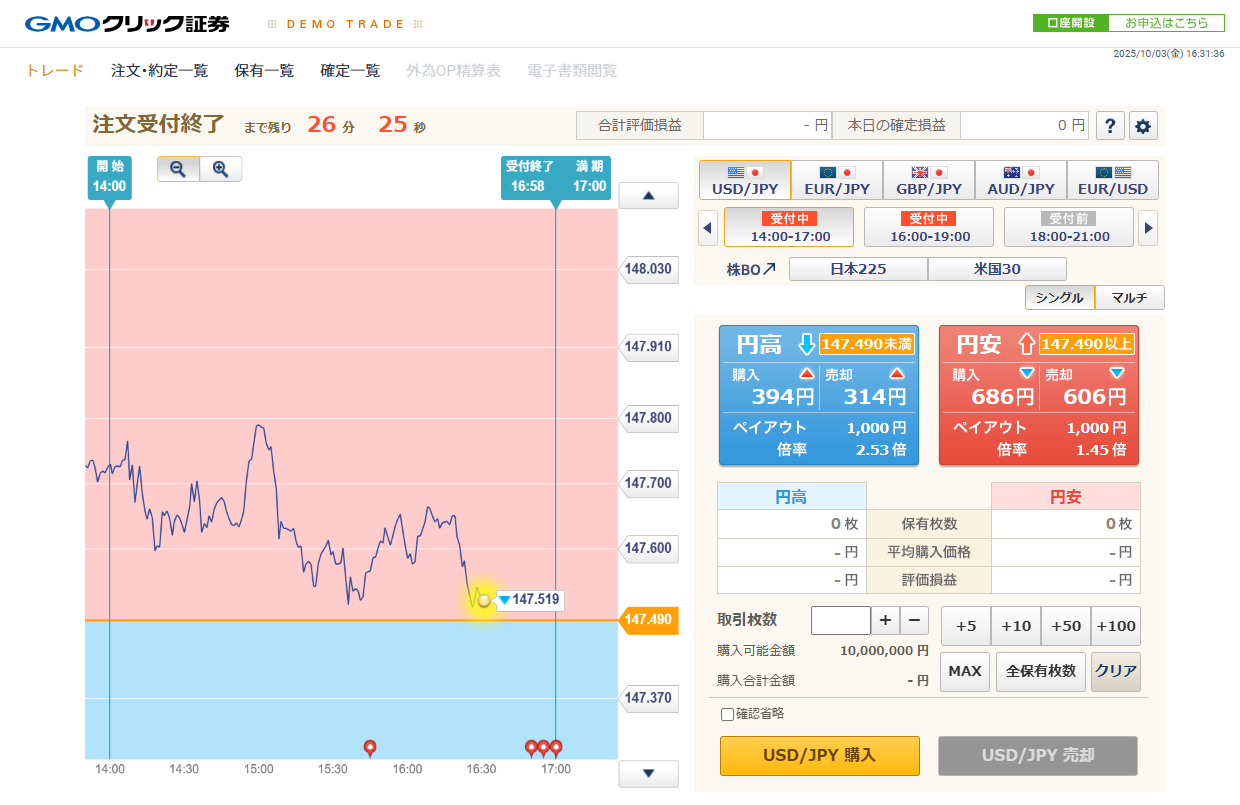
Task: Show next trading time slots
Action: click(x=1148, y=227)
